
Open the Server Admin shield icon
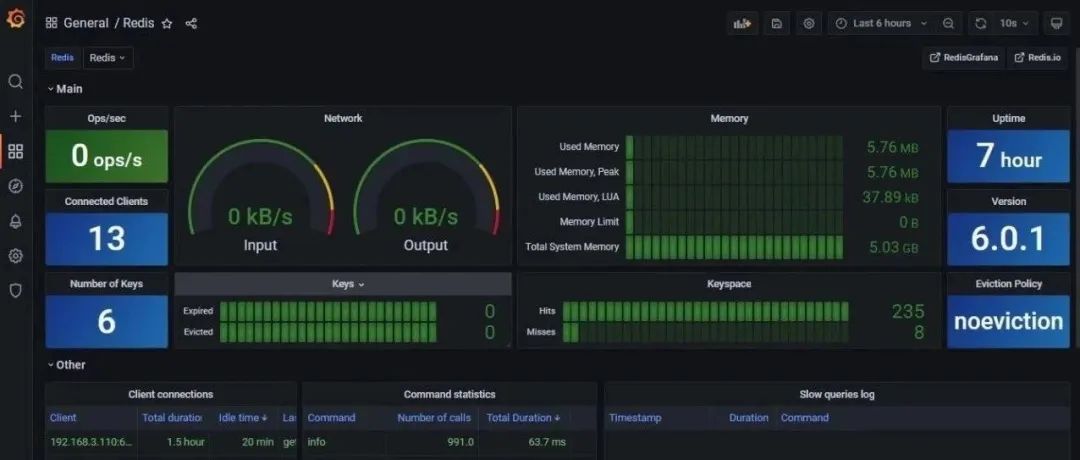tap(15, 291)
